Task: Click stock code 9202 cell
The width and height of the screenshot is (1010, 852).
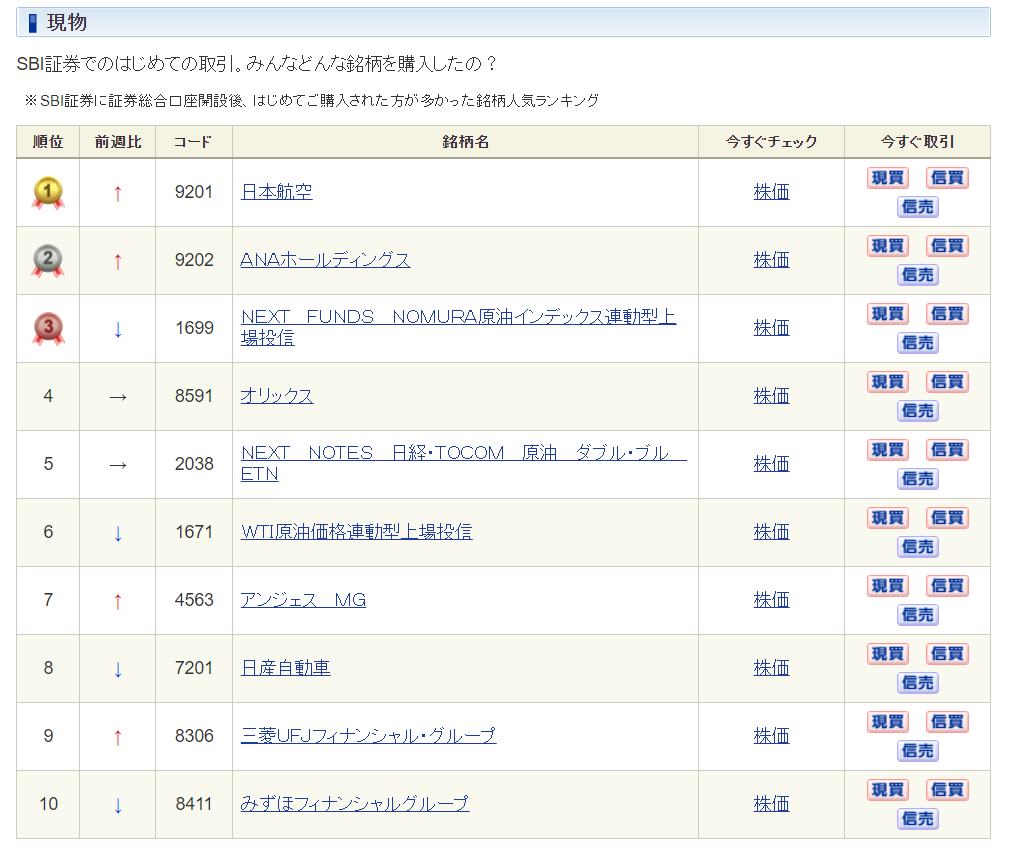Action: click(x=194, y=260)
